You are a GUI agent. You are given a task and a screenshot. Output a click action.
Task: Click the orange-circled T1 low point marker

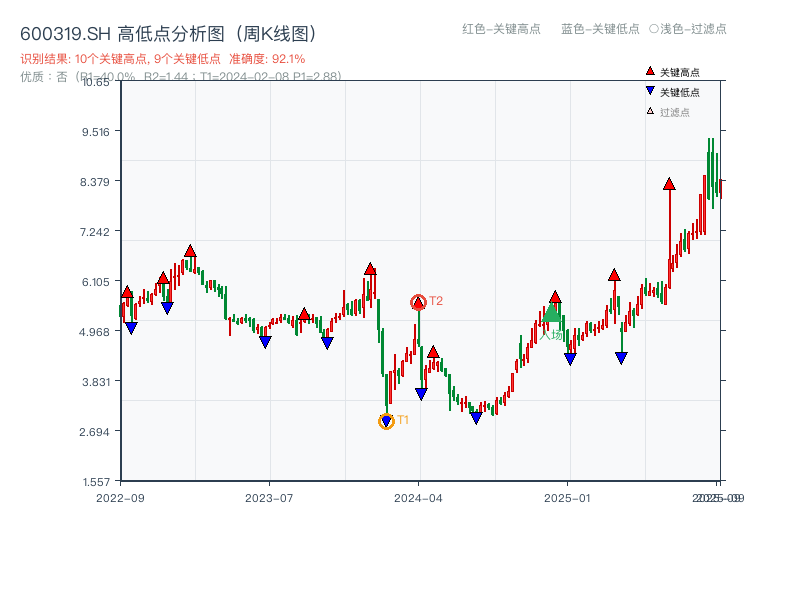387,420
